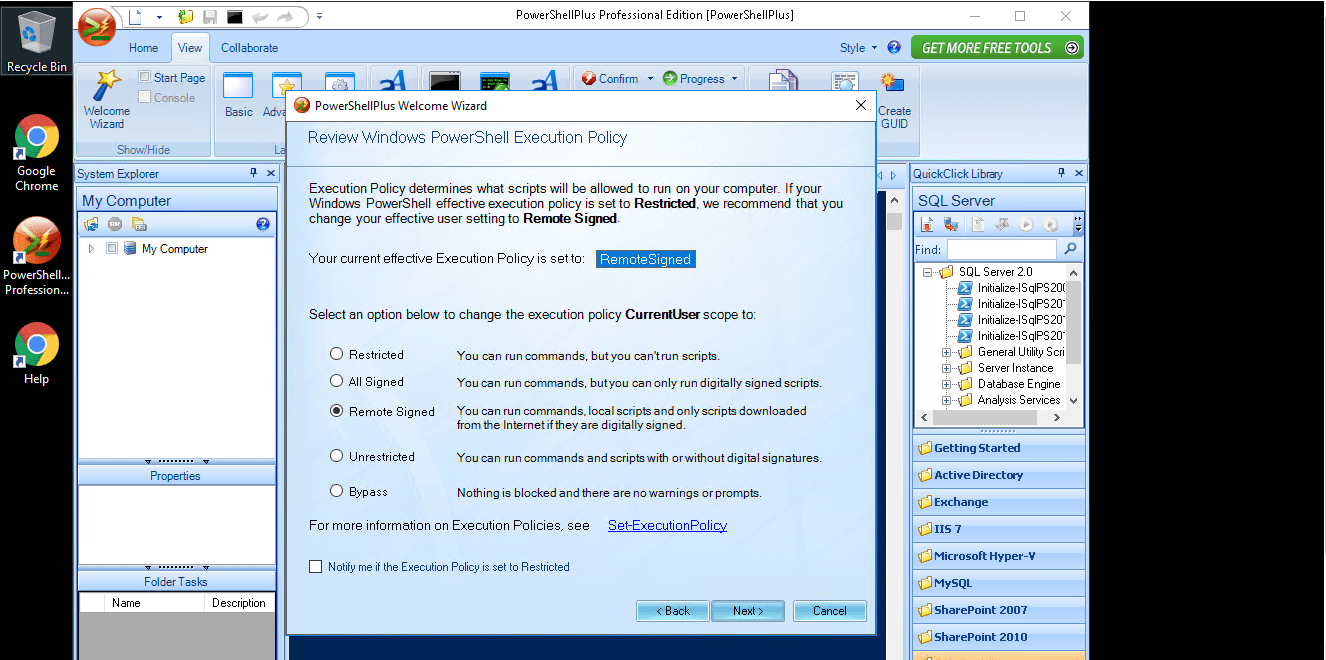
Task: Enable notification if policy is set to Restricted
Action: point(315,566)
